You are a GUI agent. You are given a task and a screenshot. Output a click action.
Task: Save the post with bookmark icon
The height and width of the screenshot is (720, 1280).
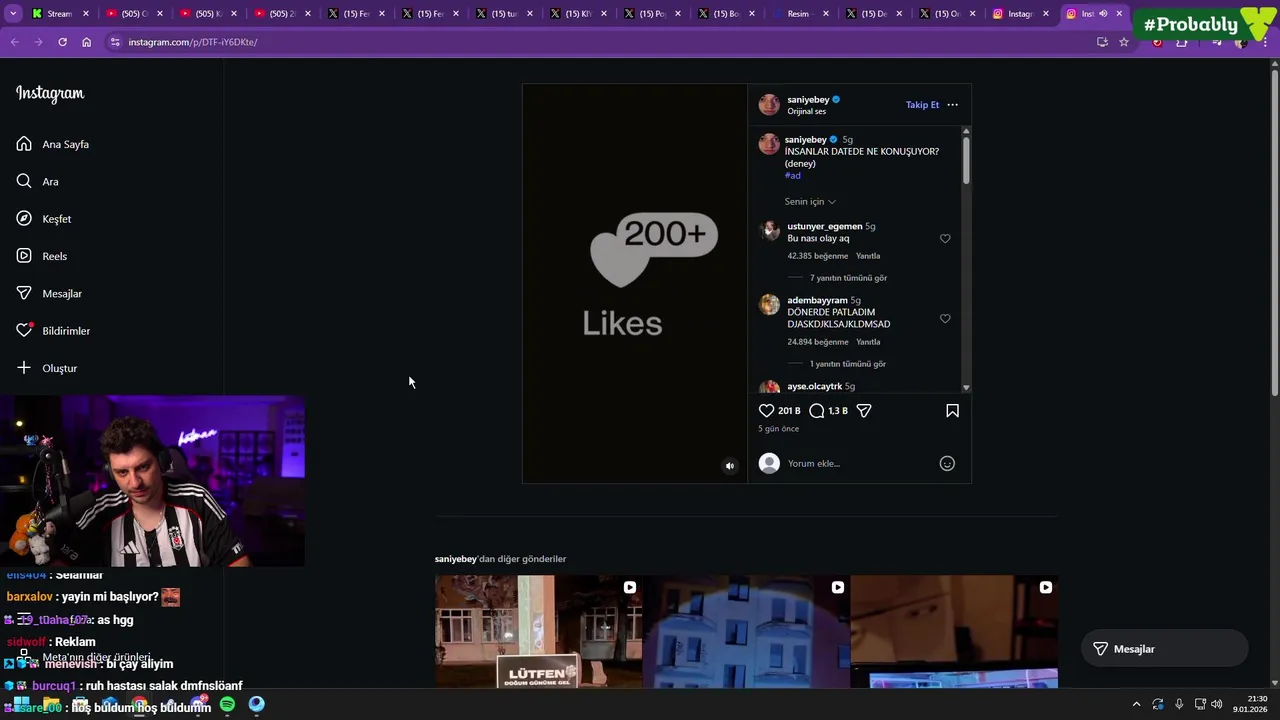(x=952, y=411)
